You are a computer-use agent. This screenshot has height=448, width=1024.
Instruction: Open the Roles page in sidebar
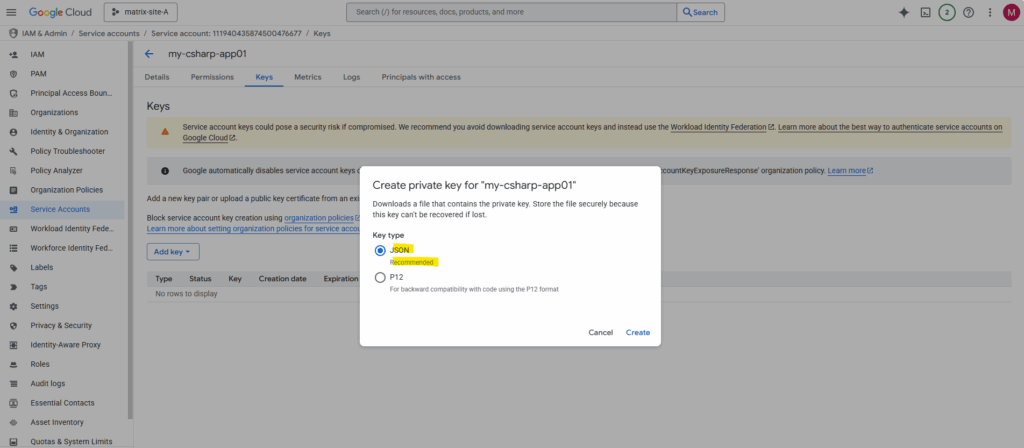pos(40,364)
